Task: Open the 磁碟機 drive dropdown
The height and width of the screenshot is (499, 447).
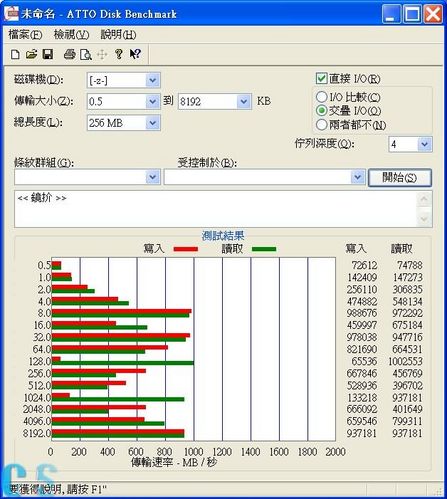Action: coord(153,80)
